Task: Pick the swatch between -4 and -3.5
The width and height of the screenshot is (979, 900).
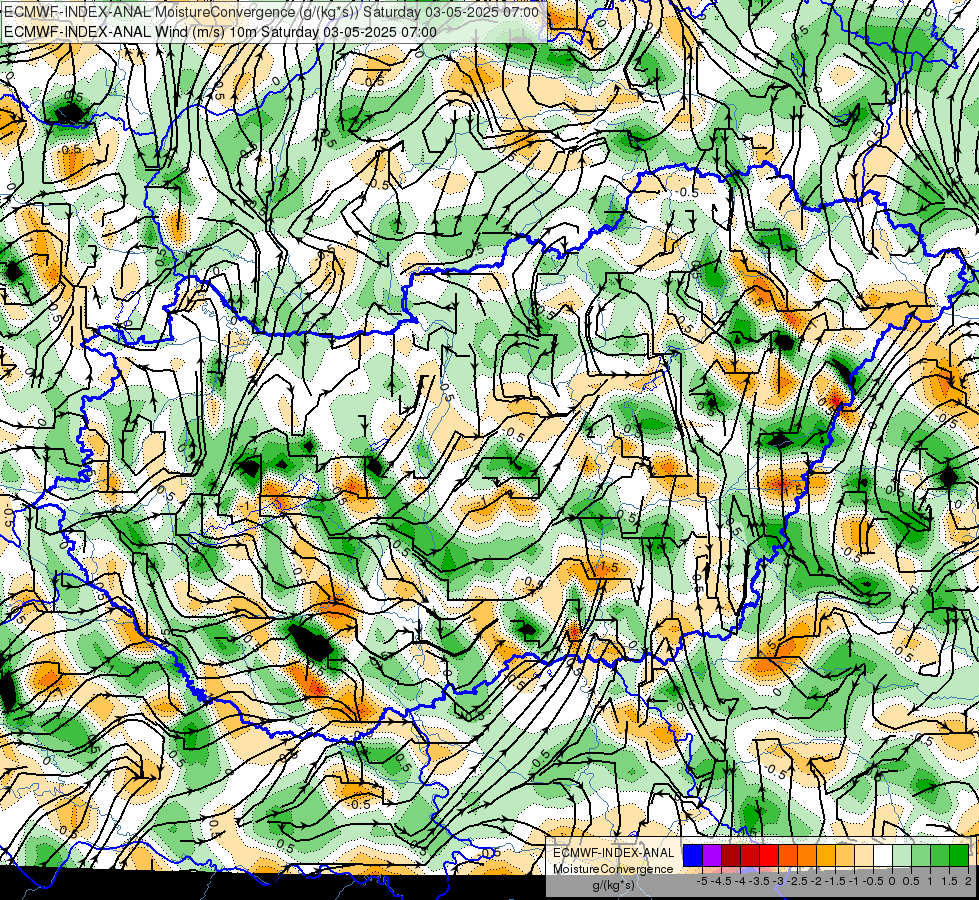Action: 750,856
